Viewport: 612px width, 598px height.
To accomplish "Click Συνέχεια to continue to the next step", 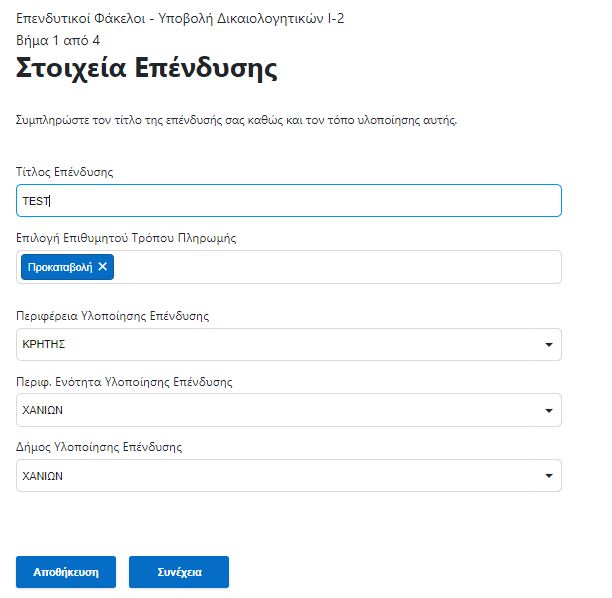I will tap(179, 572).
